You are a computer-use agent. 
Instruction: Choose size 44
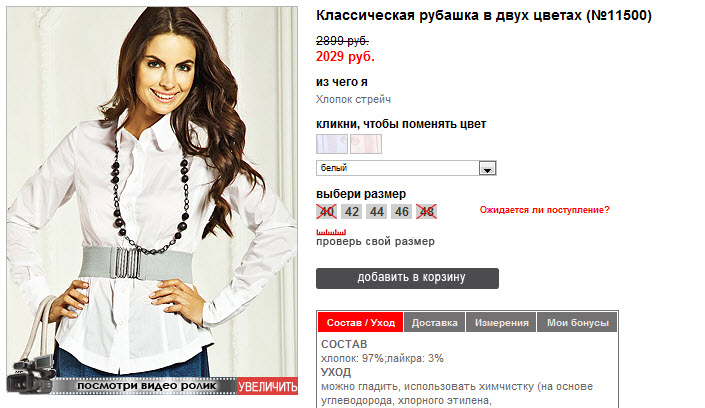(x=377, y=211)
